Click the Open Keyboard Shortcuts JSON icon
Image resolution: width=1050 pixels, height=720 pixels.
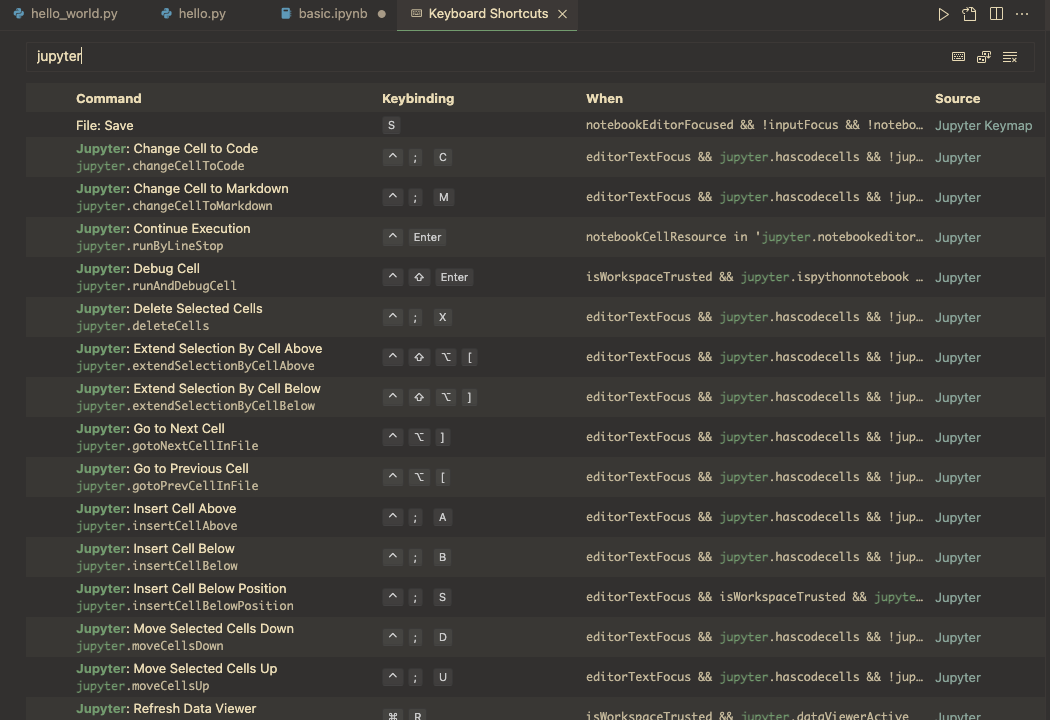[969, 14]
